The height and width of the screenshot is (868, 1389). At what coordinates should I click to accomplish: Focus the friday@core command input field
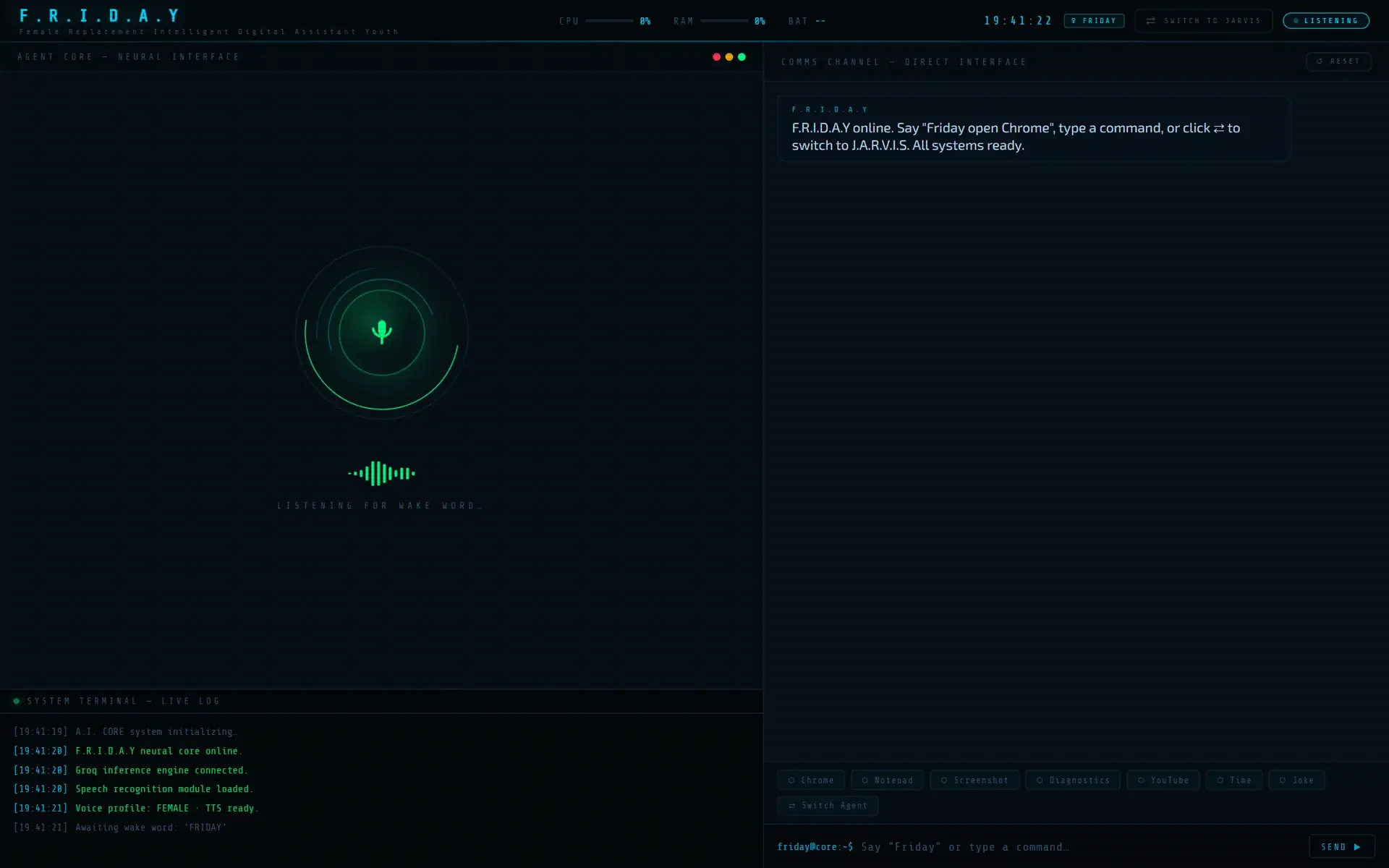1081,847
